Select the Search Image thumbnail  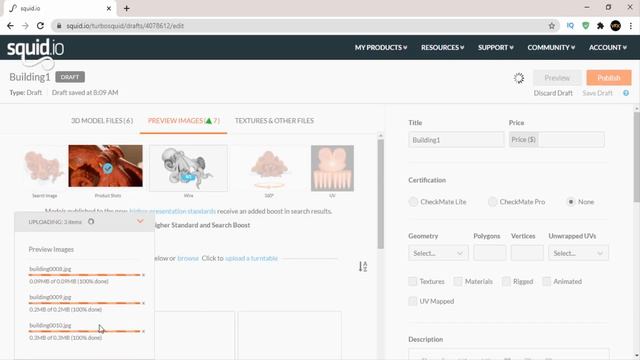point(44,167)
